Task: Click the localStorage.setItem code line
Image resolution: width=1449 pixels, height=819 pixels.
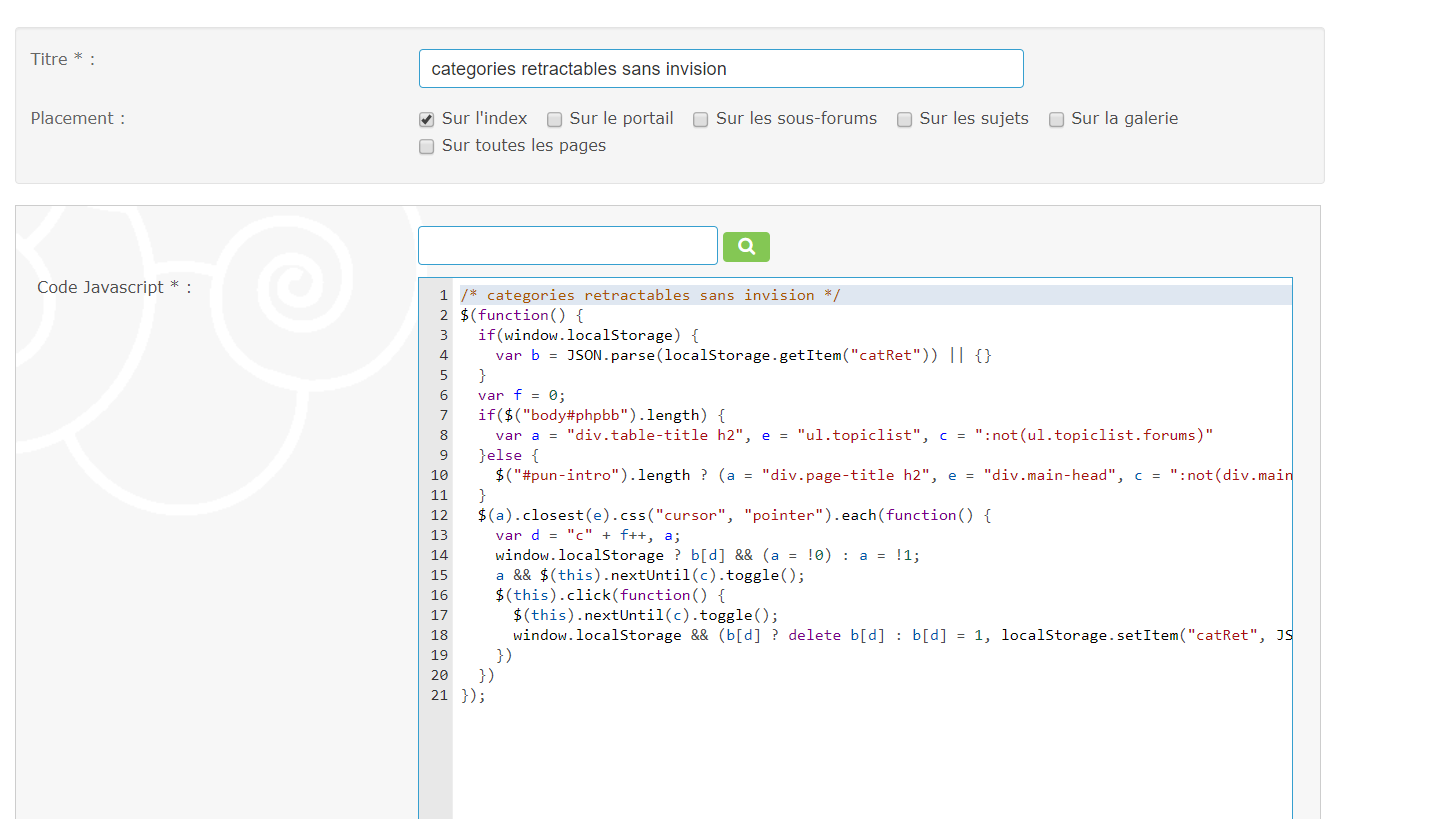Action: pyautogui.click(x=900, y=635)
